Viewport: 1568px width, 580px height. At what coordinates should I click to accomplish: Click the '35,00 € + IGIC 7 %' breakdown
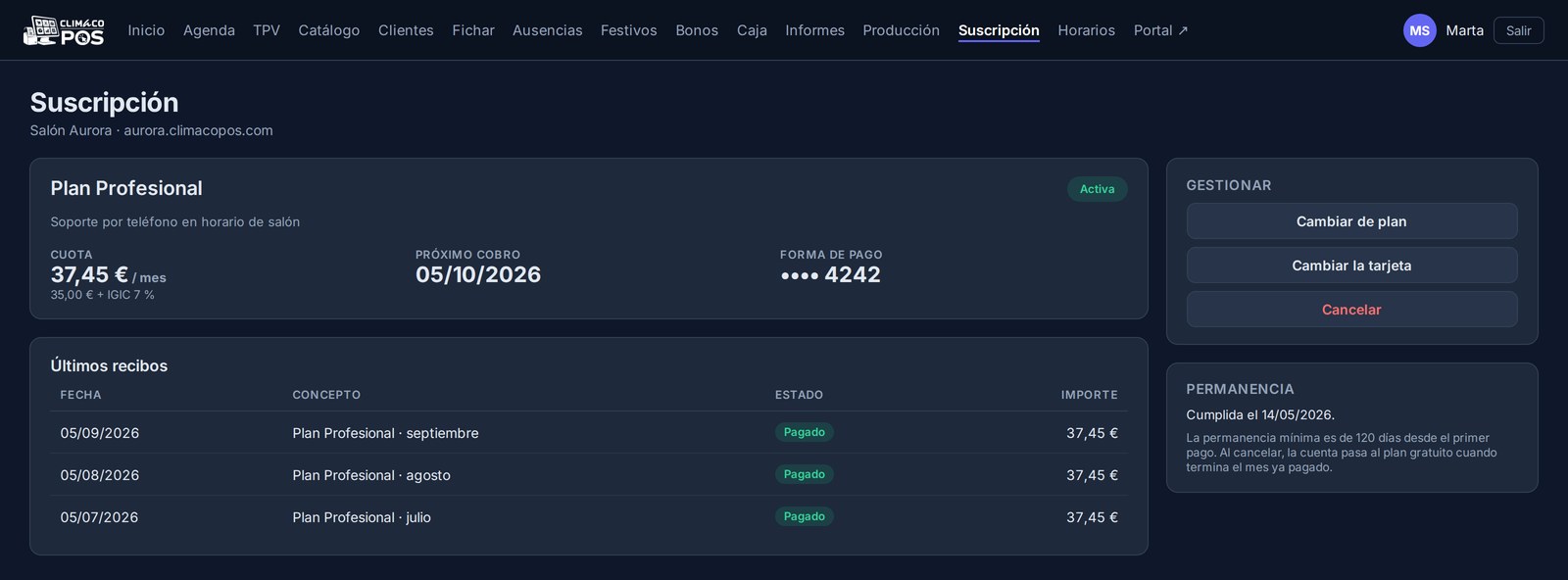[x=103, y=295]
